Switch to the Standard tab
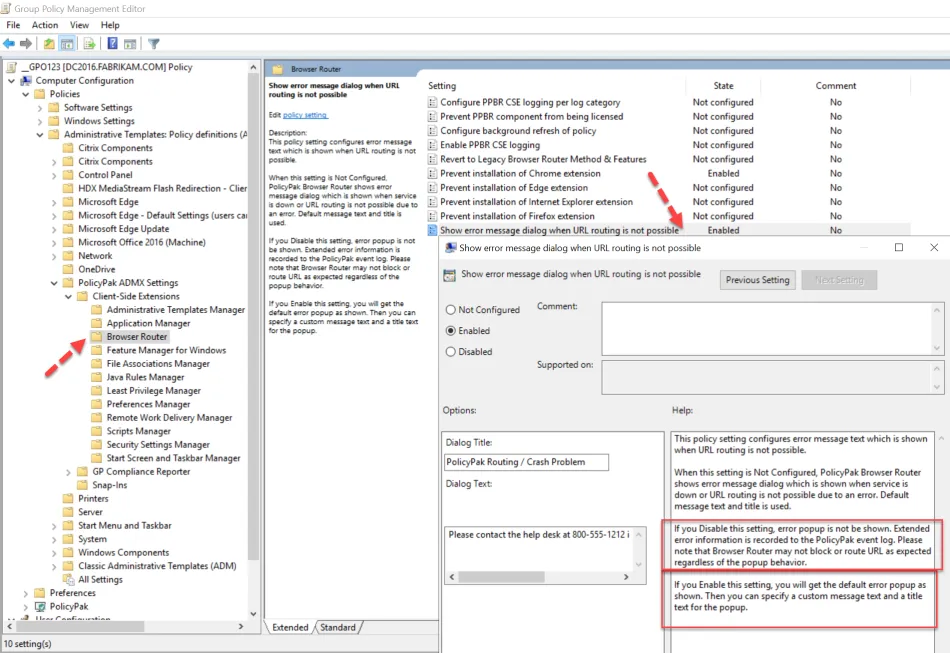 point(338,627)
